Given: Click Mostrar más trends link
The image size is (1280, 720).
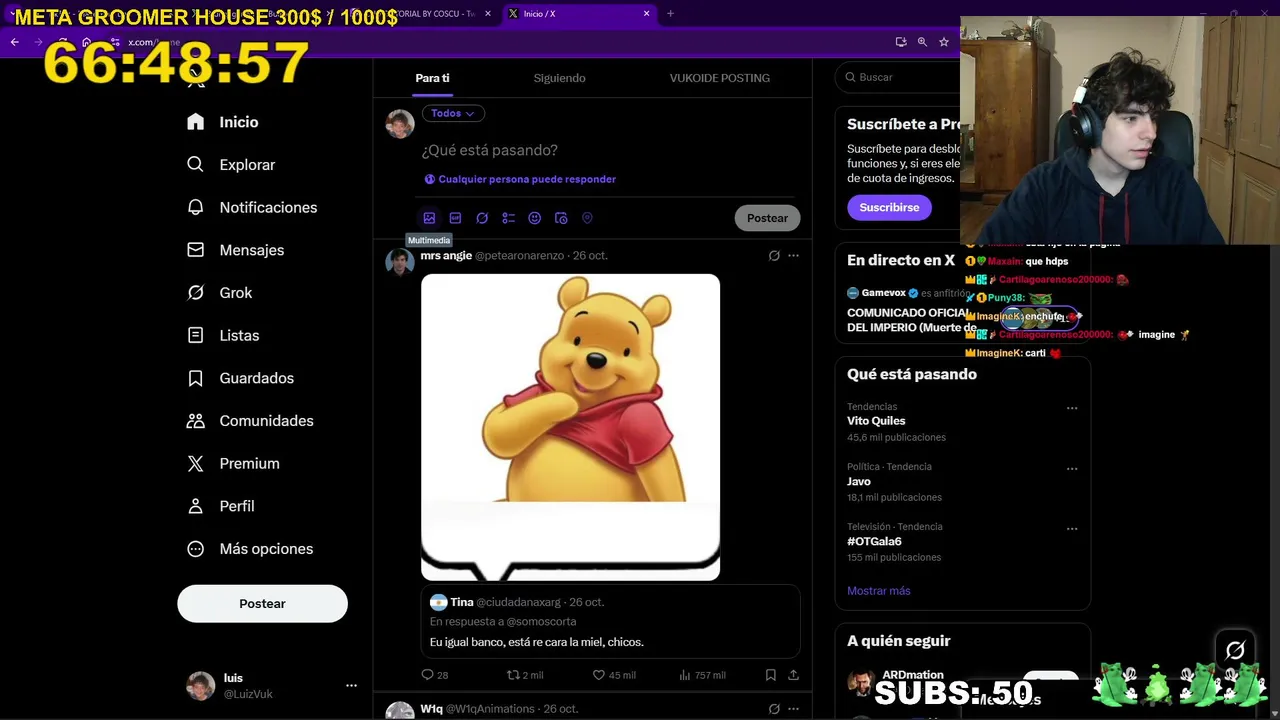Looking at the screenshot, I should 879,591.
